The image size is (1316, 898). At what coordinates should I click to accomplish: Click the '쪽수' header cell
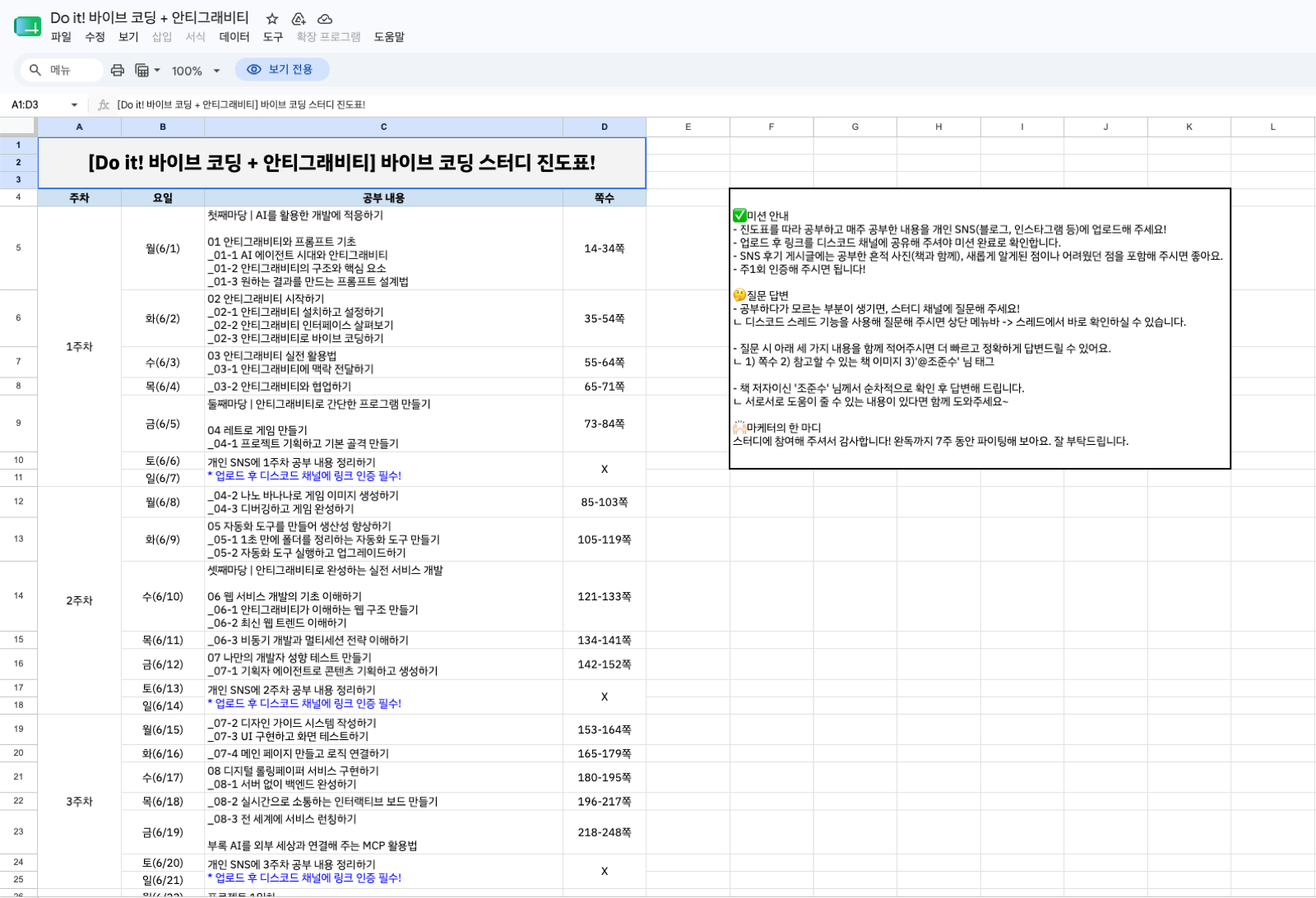pyautogui.click(x=605, y=198)
